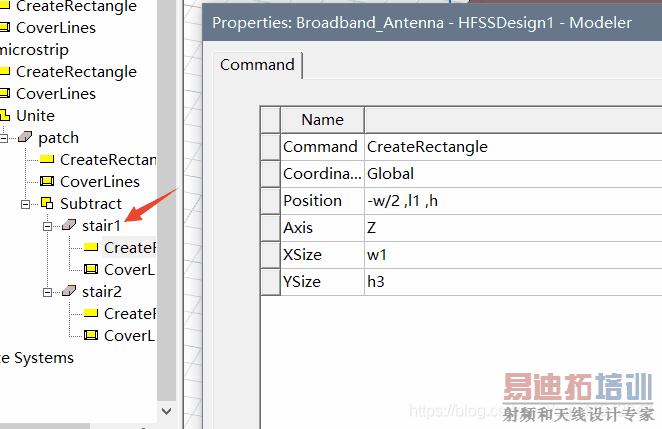Click the Subtract operation icon

[x=47, y=203]
